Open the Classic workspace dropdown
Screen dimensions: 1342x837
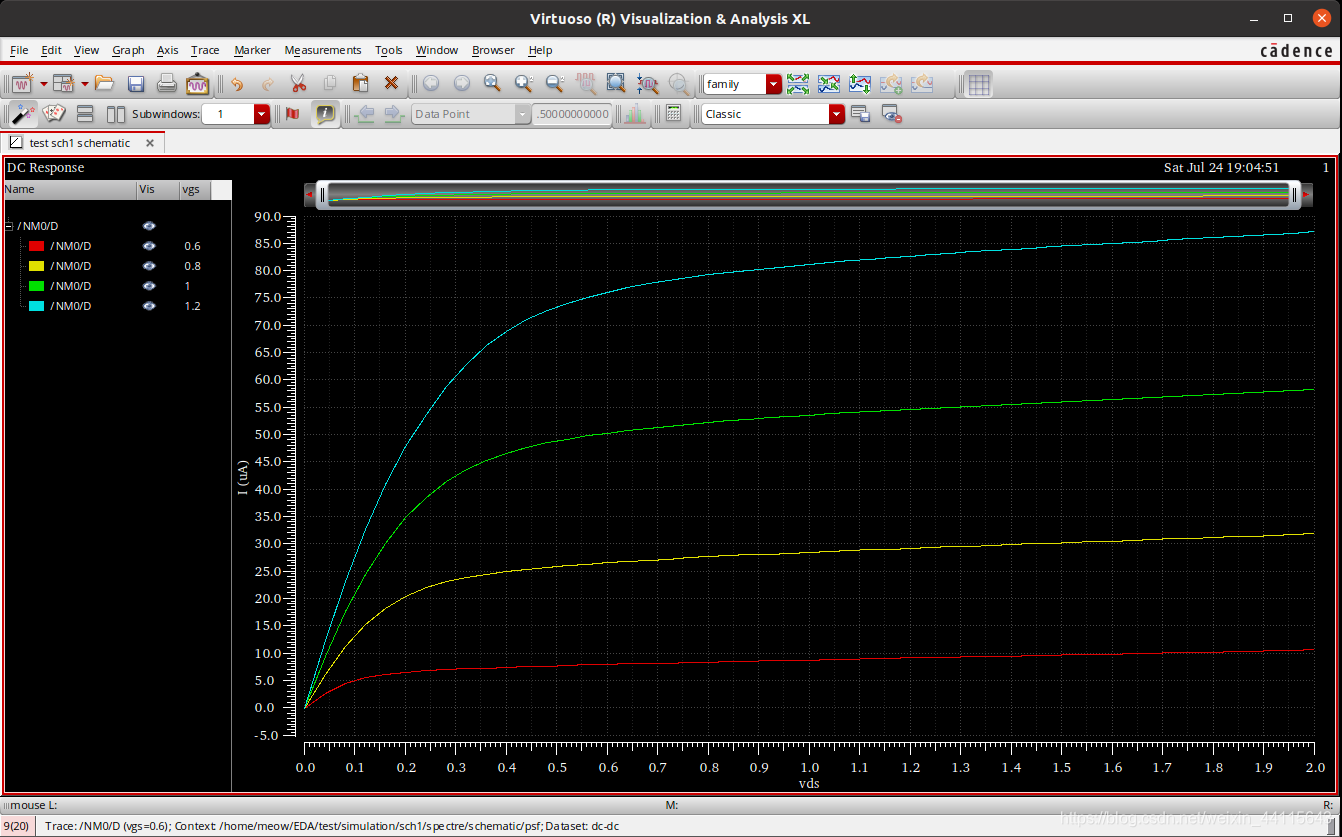coord(837,114)
